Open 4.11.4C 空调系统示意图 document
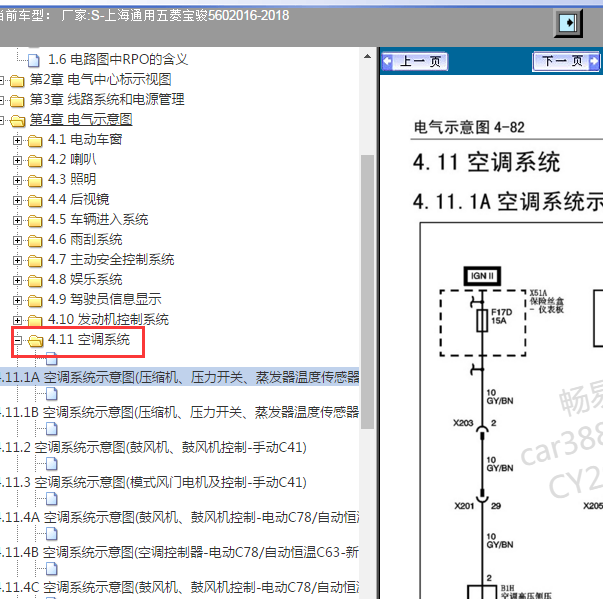This screenshot has height=599, width=603. tap(180, 587)
